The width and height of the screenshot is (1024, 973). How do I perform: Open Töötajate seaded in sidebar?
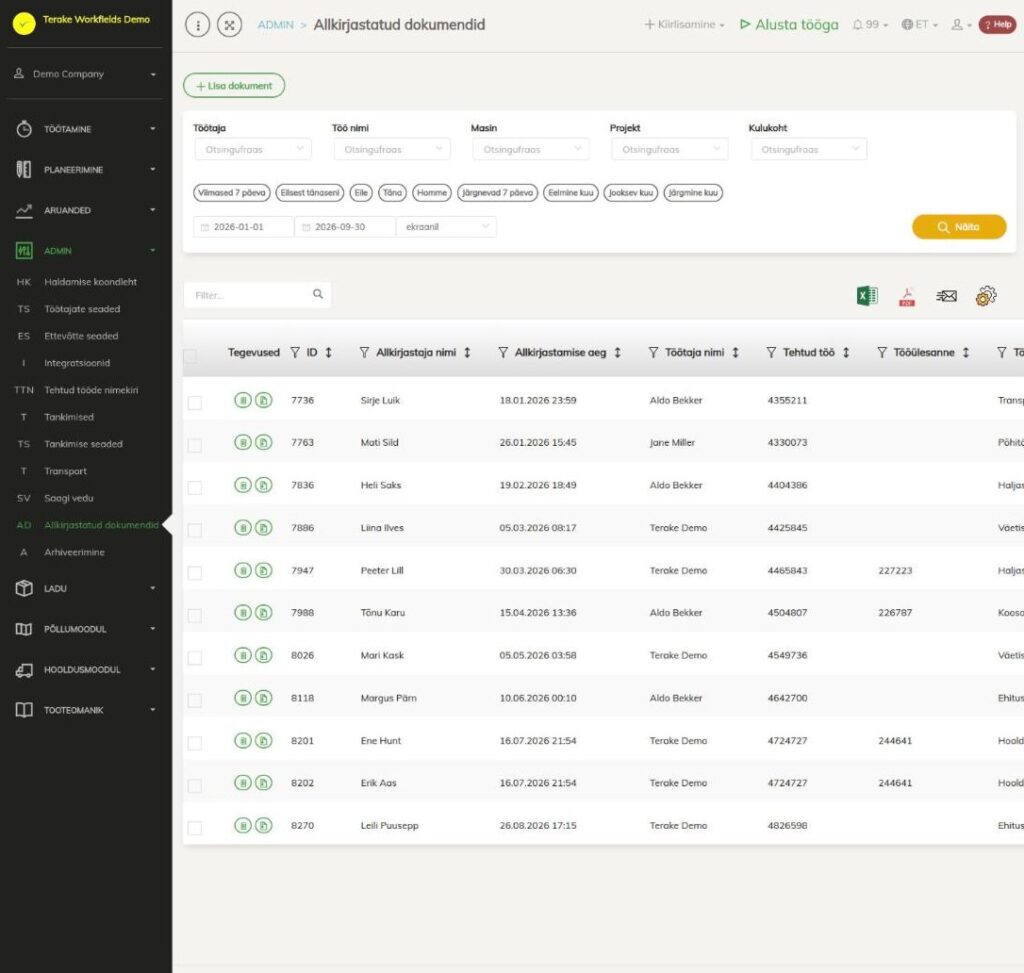(x=82, y=309)
